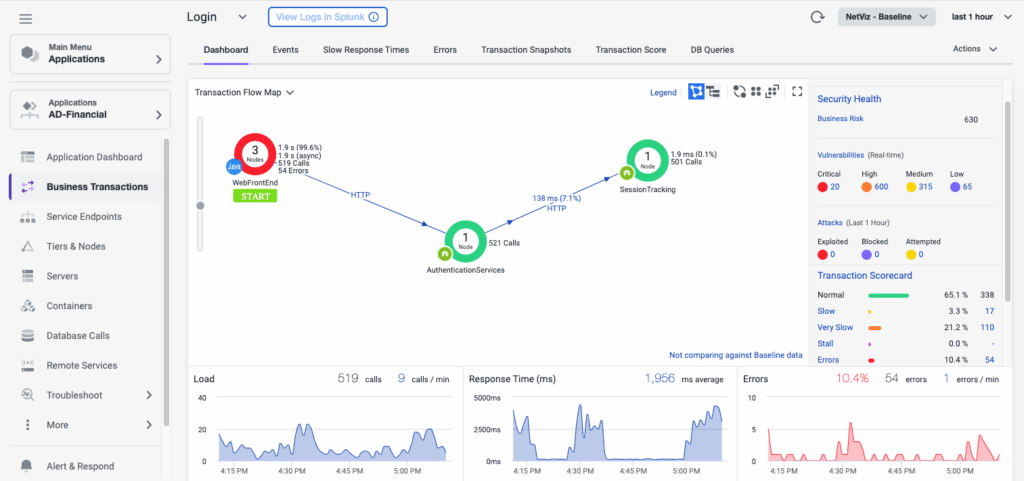Open the Actions dropdown
Screen dimensions: 1024x481
tap(975, 49)
